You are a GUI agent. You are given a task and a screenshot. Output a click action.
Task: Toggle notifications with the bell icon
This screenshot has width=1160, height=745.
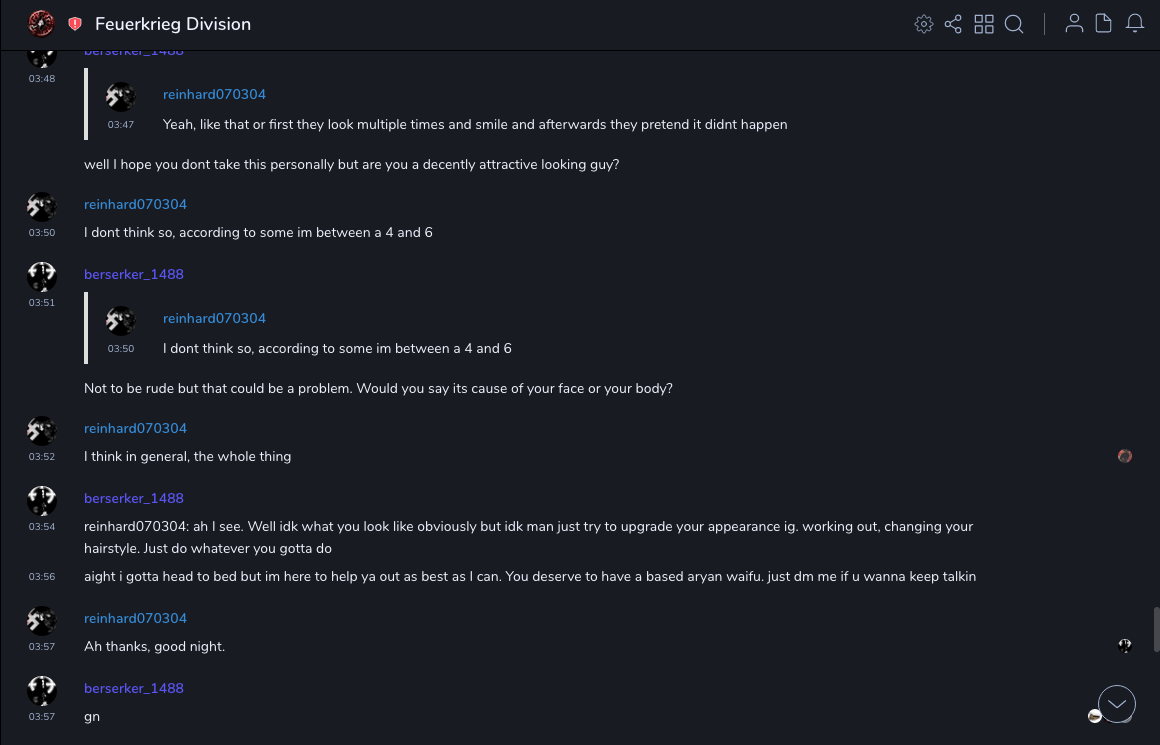tap(1135, 24)
